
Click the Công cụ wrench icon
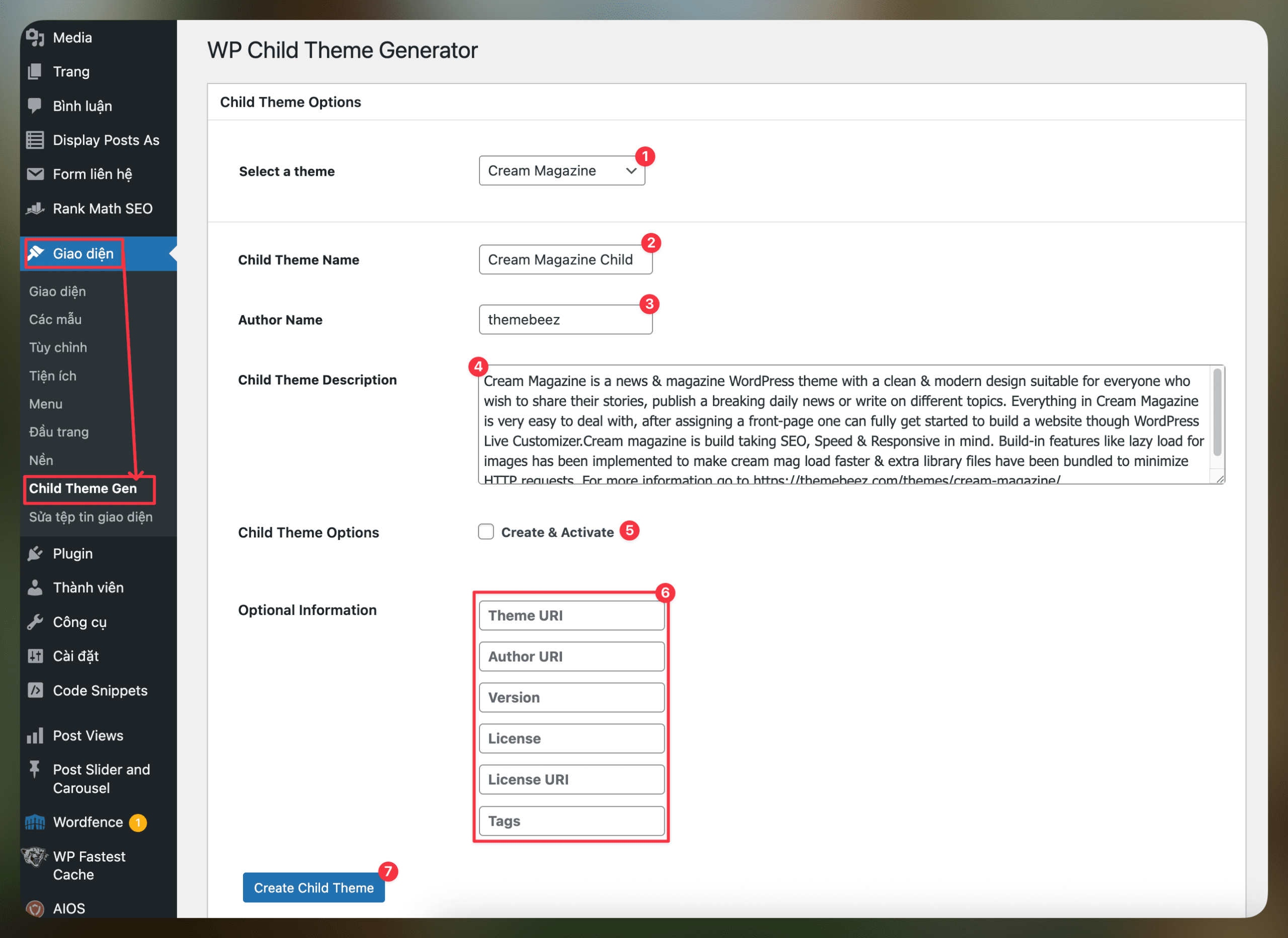click(x=35, y=621)
